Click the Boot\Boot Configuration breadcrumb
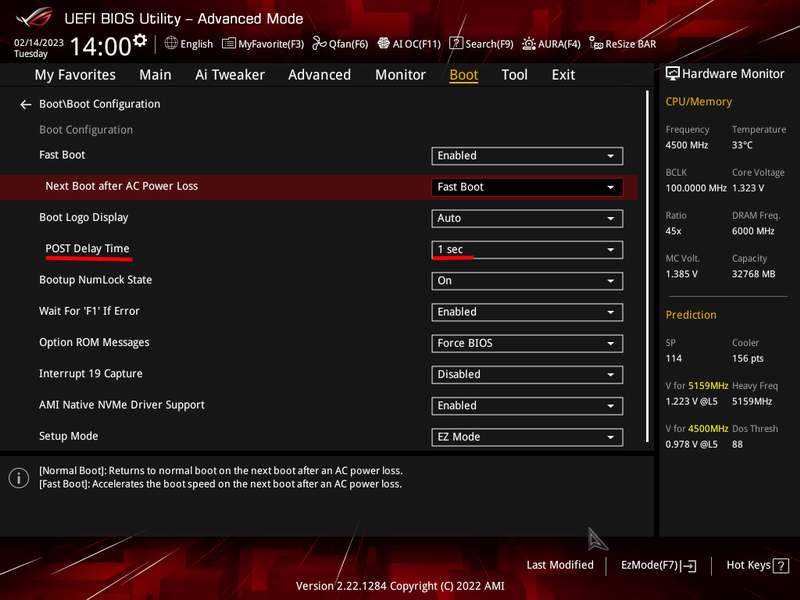The image size is (800, 600). tap(99, 104)
